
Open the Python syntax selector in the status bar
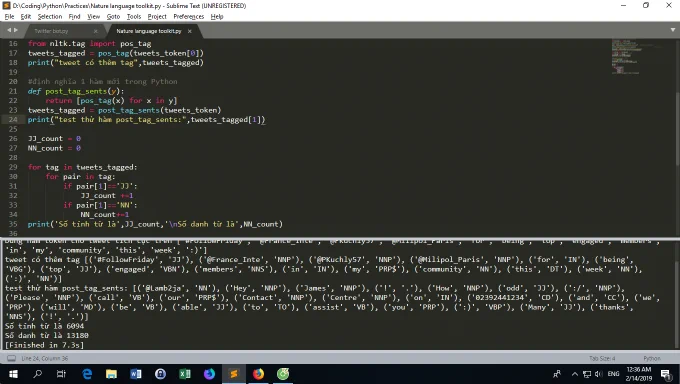pyautogui.click(x=652, y=358)
